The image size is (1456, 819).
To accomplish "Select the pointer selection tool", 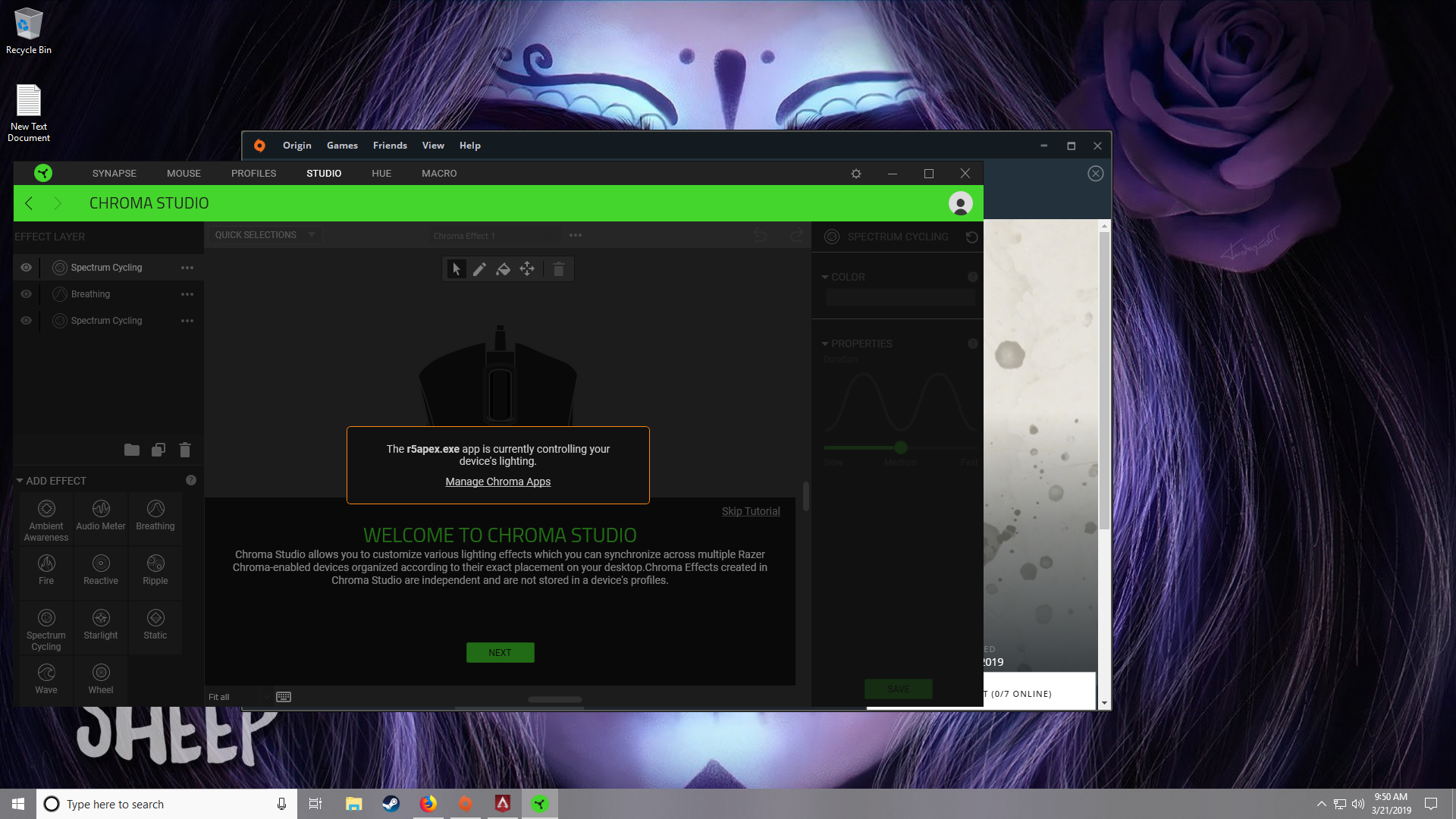I will click(x=457, y=269).
